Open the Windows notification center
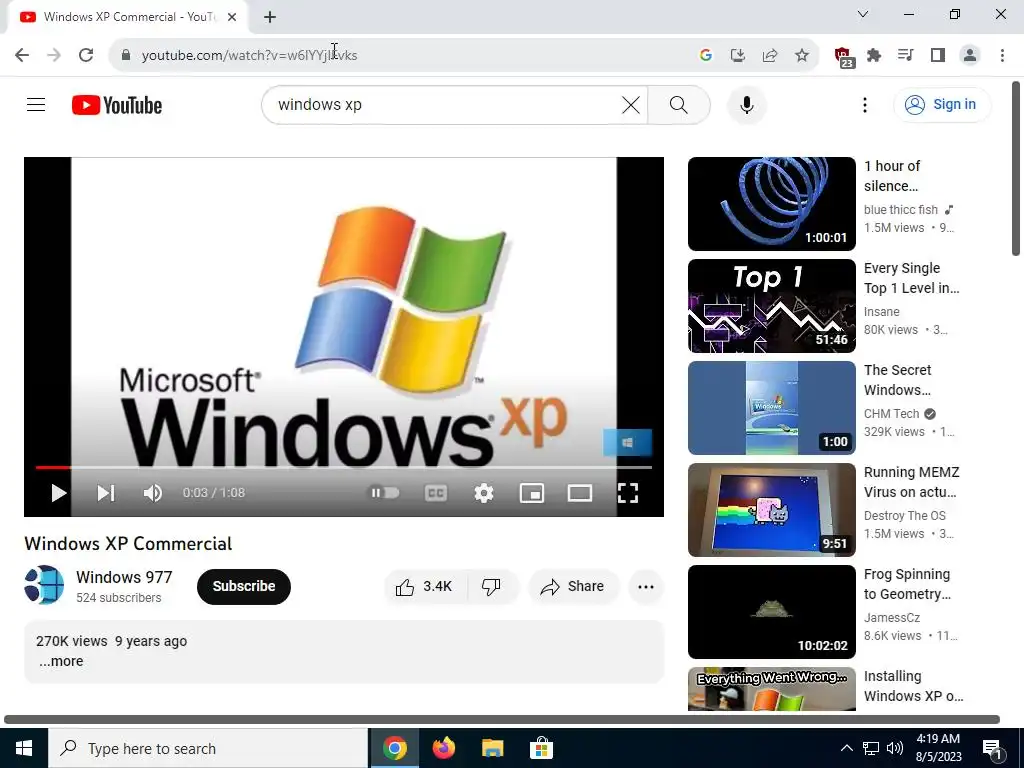Image resolution: width=1024 pixels, height=768 pixels. tap(993, 750)
